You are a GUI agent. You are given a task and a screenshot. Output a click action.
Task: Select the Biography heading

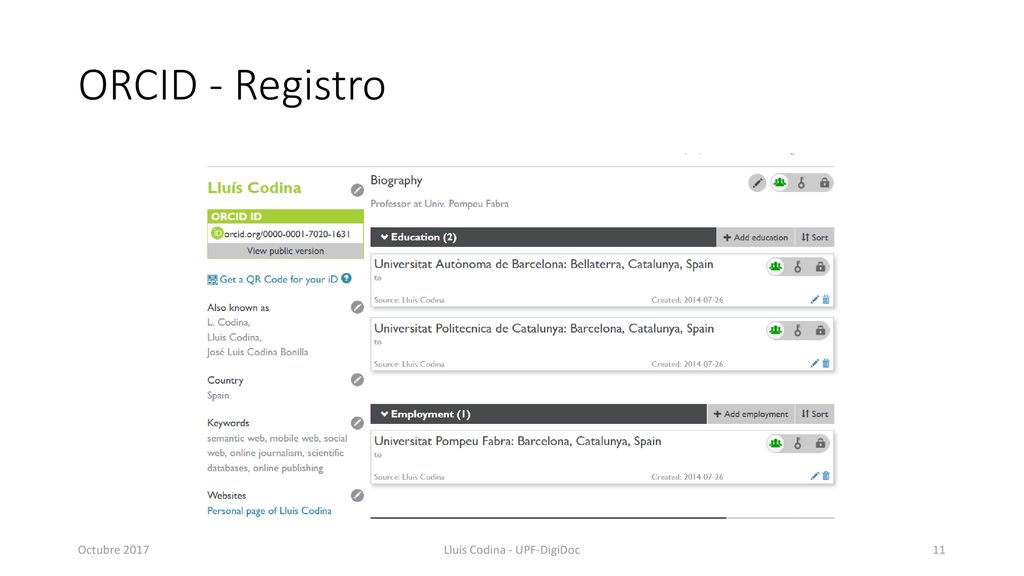click(x=396, y=180)
